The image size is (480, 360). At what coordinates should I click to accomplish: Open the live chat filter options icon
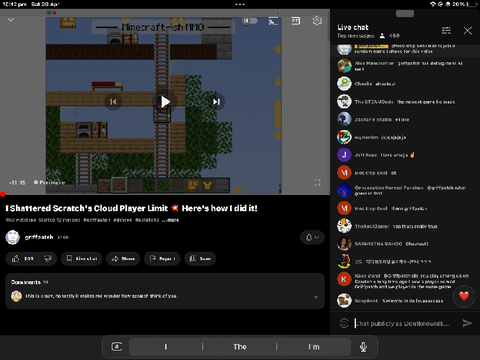[446, 31]
